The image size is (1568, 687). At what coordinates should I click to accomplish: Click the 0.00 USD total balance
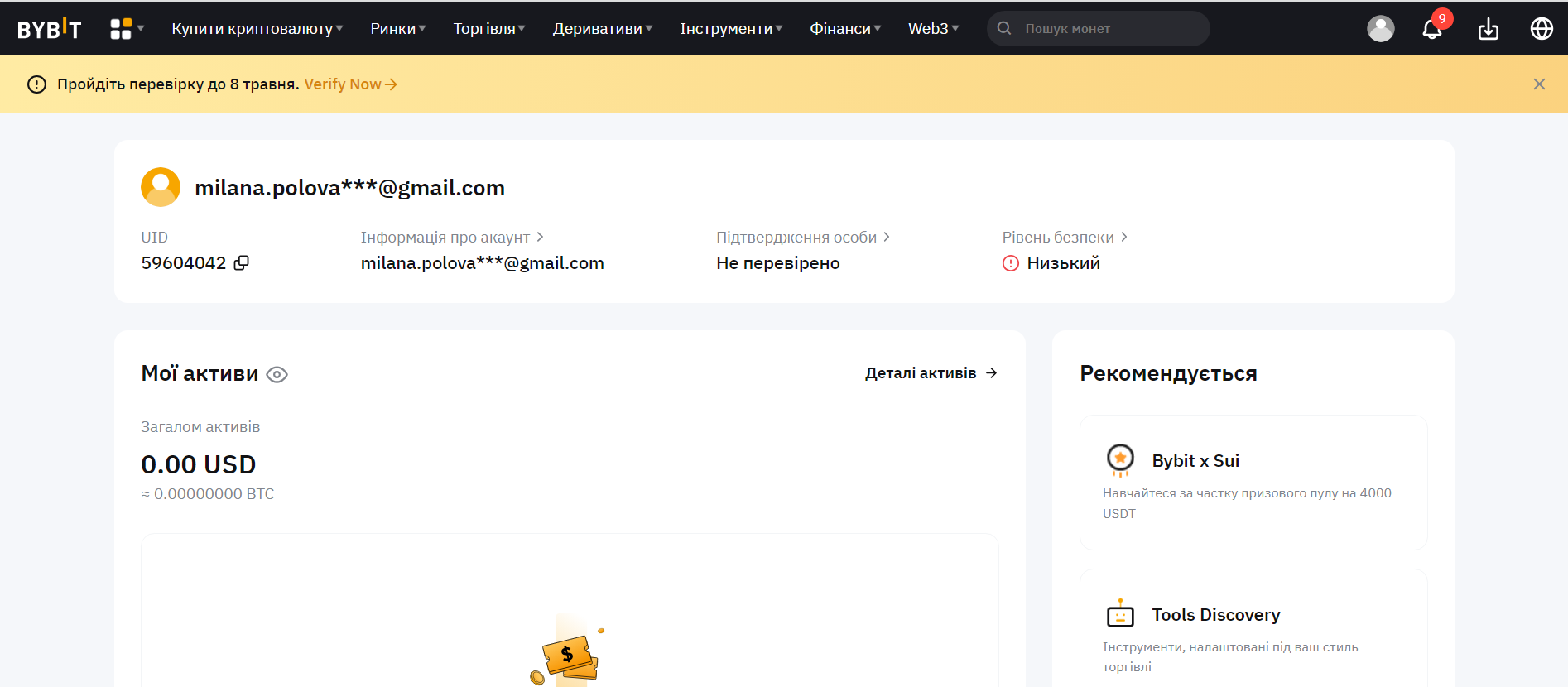point(199,464)
